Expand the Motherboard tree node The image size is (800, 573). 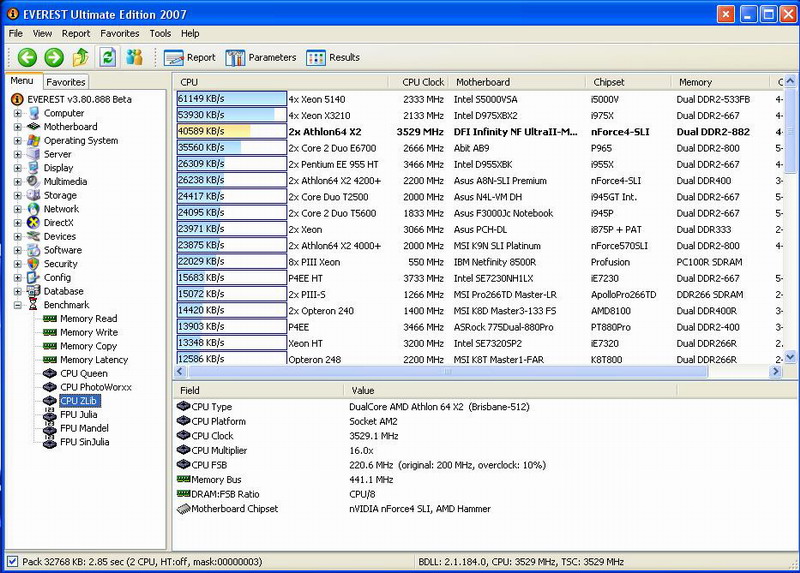tap(18, 127)
